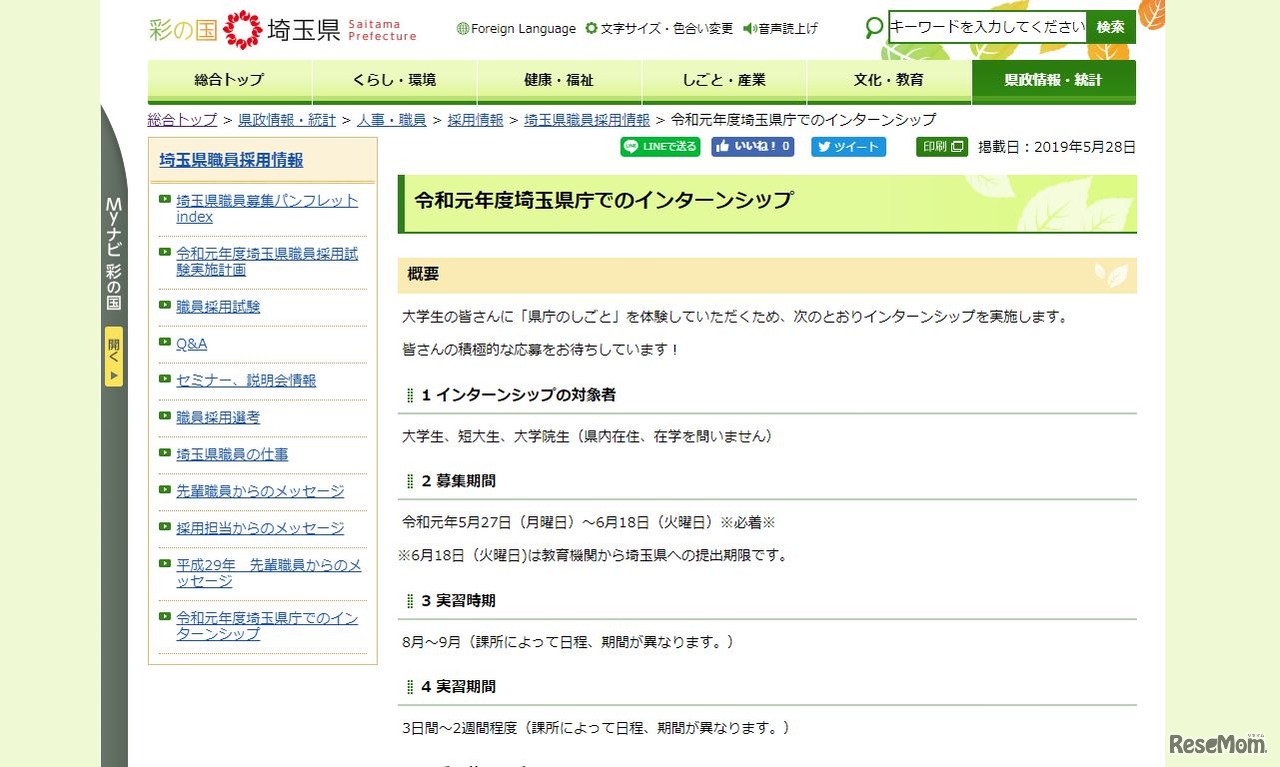Open text size and color settings

point(659,29)
